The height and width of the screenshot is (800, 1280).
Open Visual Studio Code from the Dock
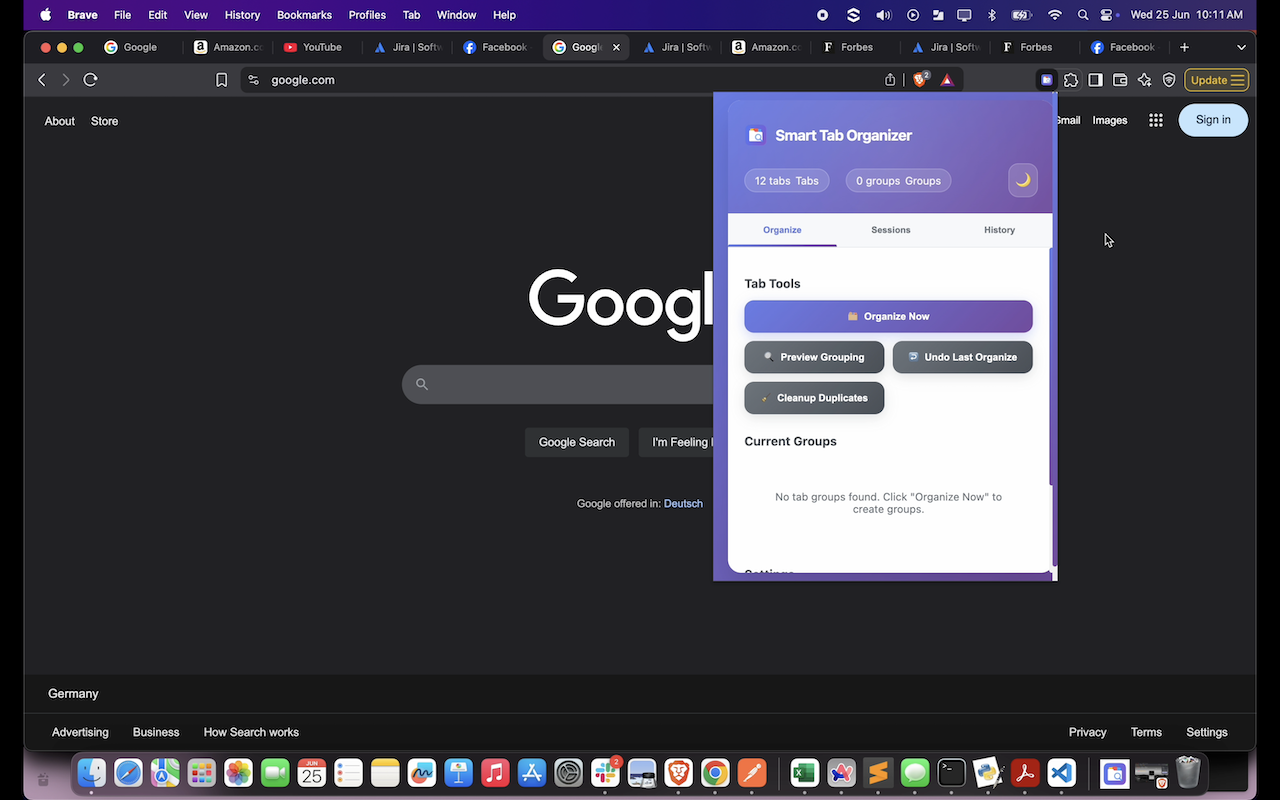pyautogui.click(x=1062, y=773)
